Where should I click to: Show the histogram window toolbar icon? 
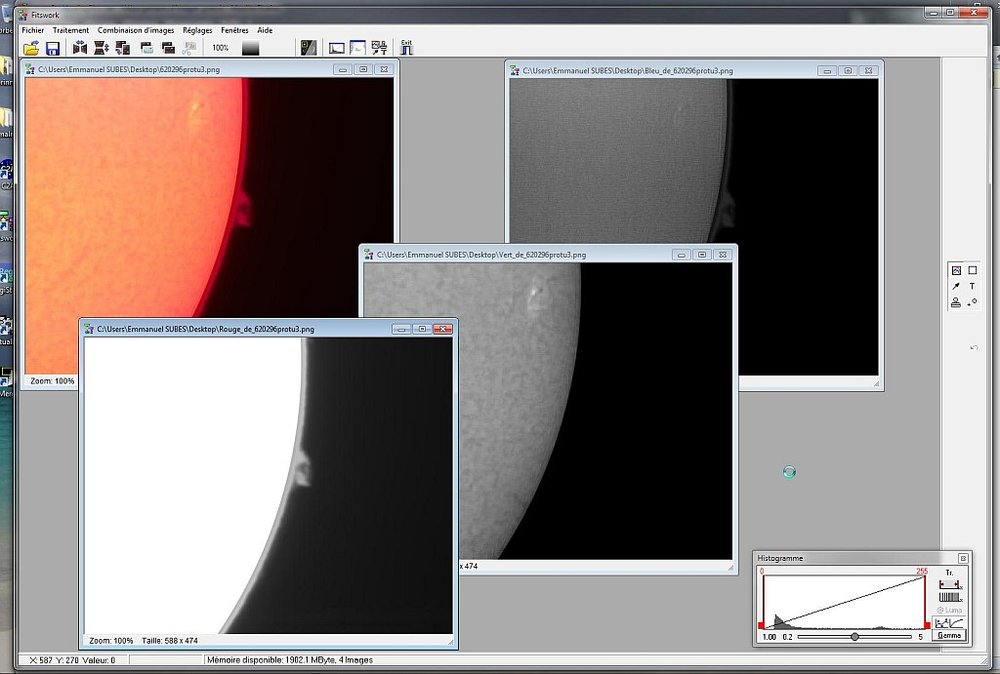click(x=337, y=48)
